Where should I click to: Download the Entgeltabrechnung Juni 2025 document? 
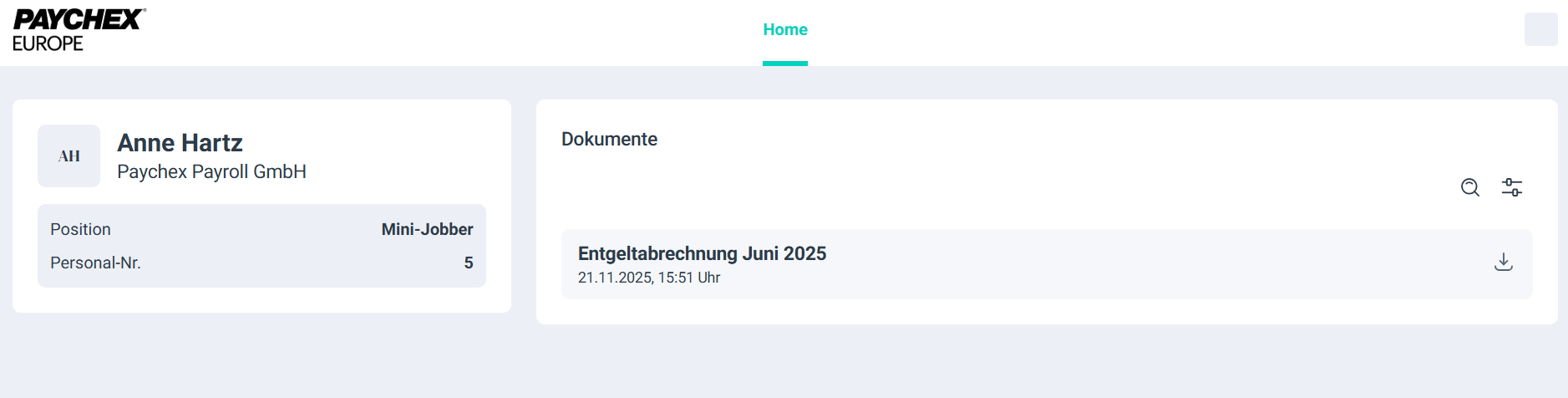click(x=1503, y=263)
